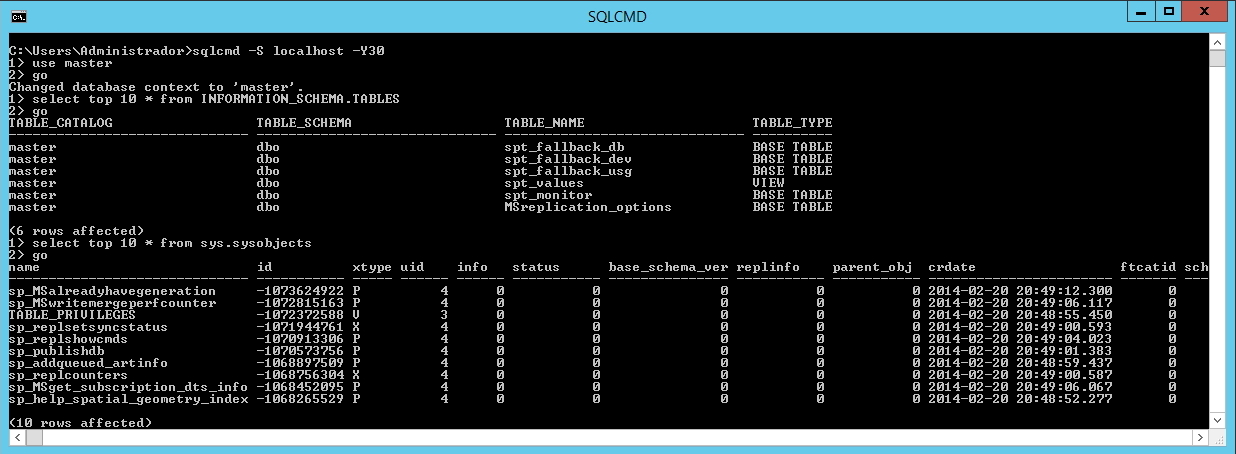Click the spt_fallback_dev table name

click(569, 159)
